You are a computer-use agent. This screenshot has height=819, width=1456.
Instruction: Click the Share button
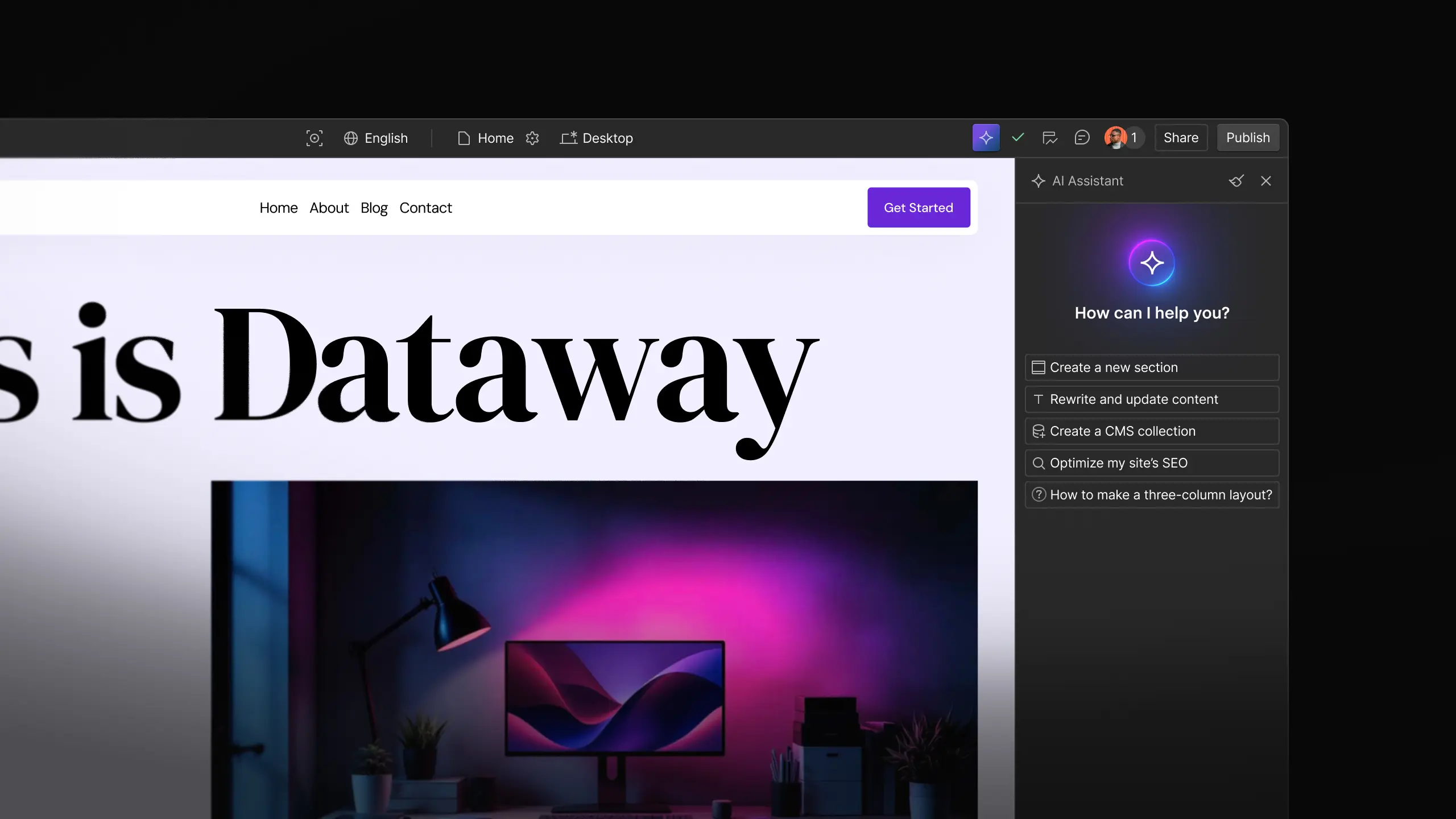1180,138
